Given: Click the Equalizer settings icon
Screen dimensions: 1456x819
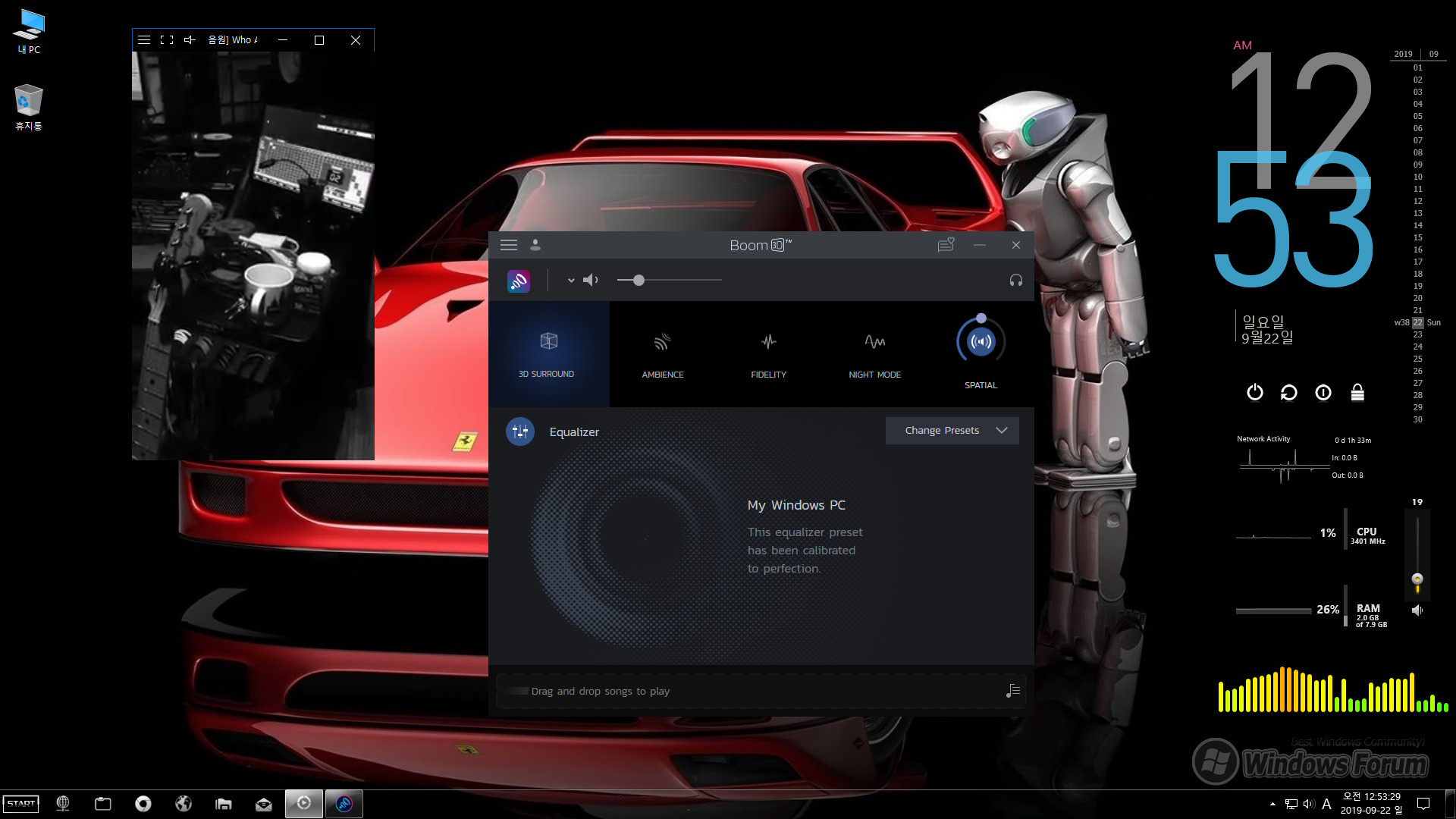Looking at the screenshot, I should click(520, 430).
